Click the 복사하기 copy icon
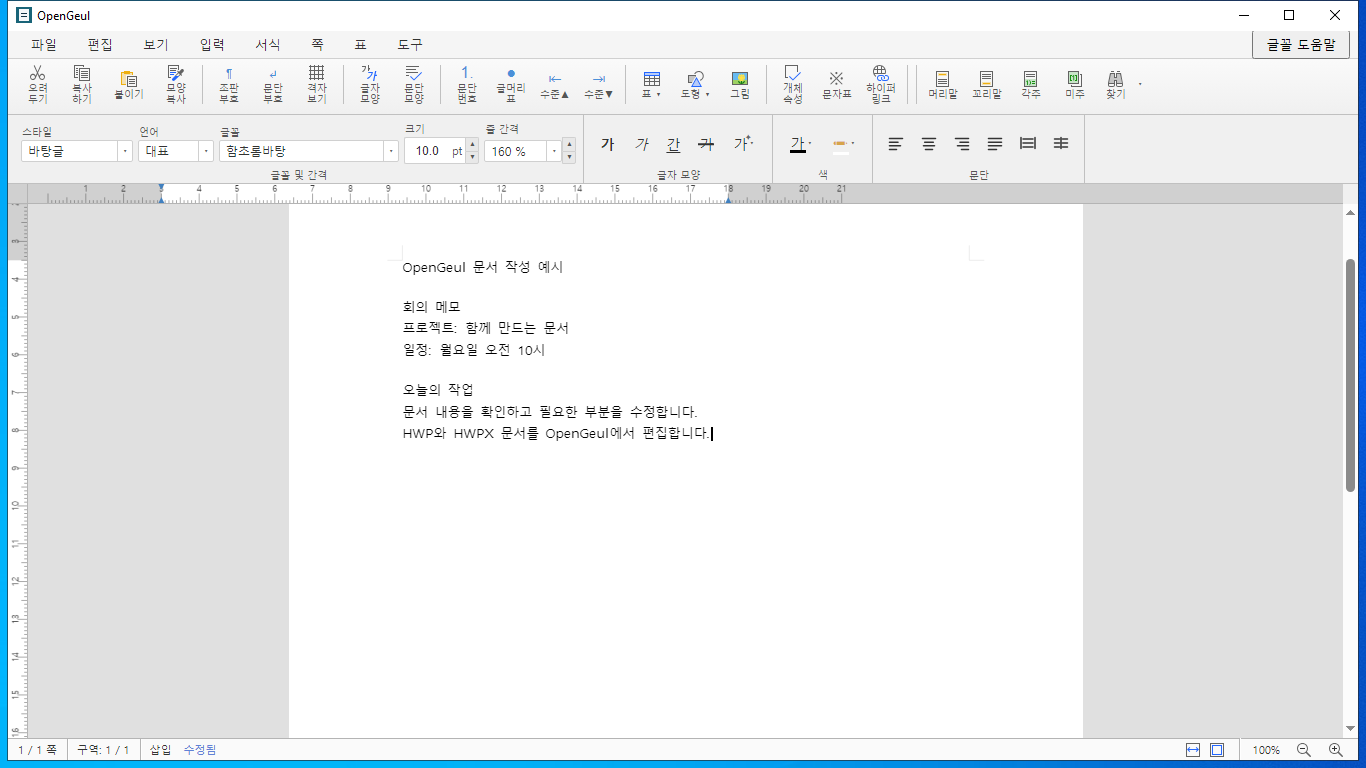The image size is (1366, 768). tap(82, 84)
